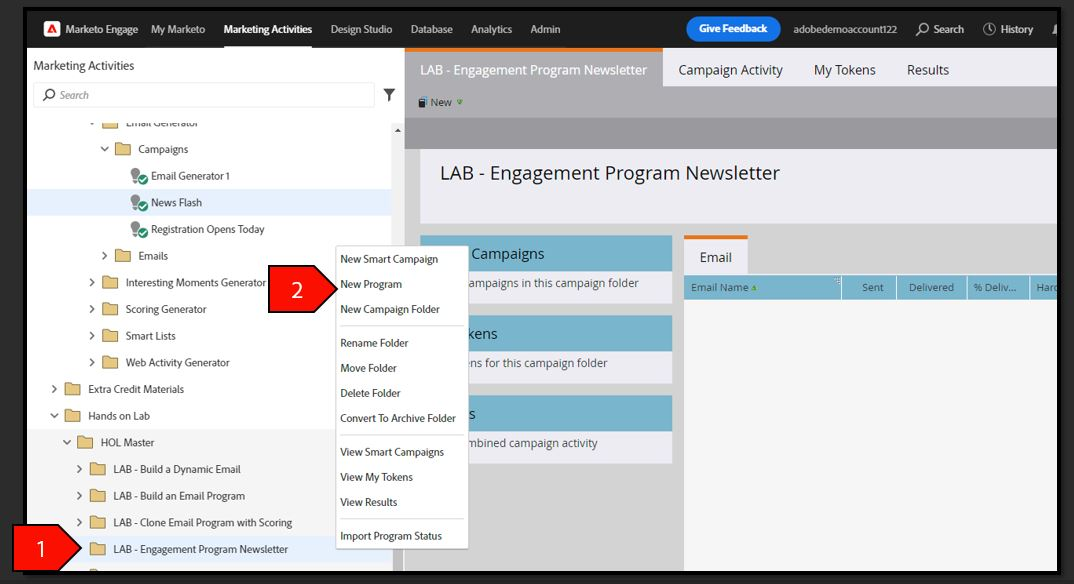
Task: Collapse the Campaigns folder
Action: click(x=105, y=149)
